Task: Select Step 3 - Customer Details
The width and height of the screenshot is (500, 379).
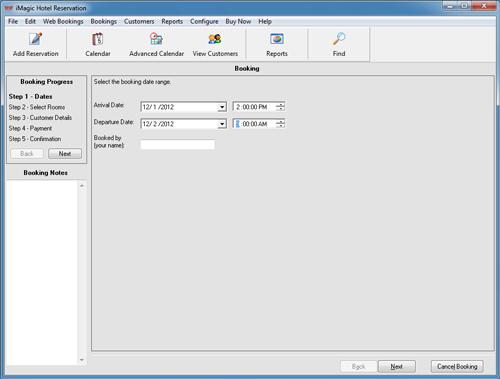Action: (x=40, y=118)
